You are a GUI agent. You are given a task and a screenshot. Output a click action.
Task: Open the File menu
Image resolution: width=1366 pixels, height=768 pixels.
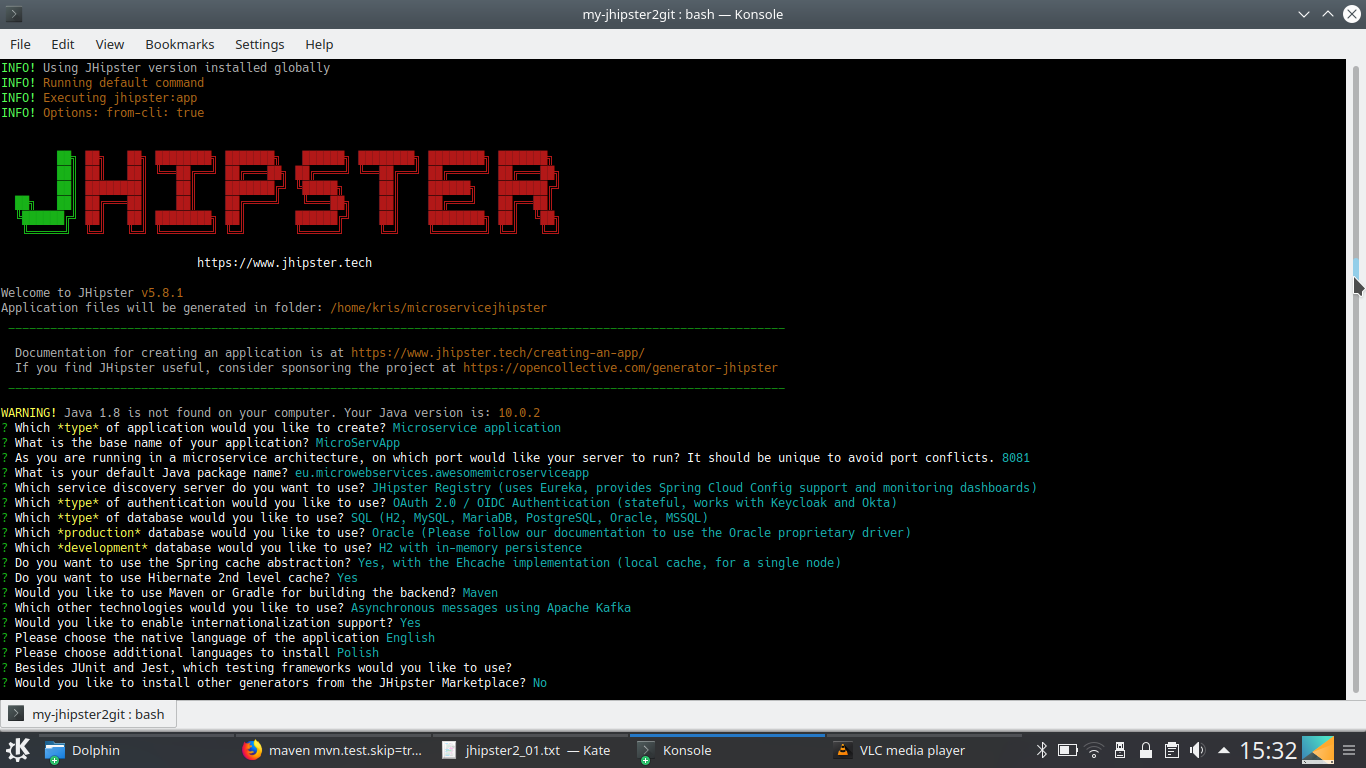pyautogui.click(x=20, y=44)
